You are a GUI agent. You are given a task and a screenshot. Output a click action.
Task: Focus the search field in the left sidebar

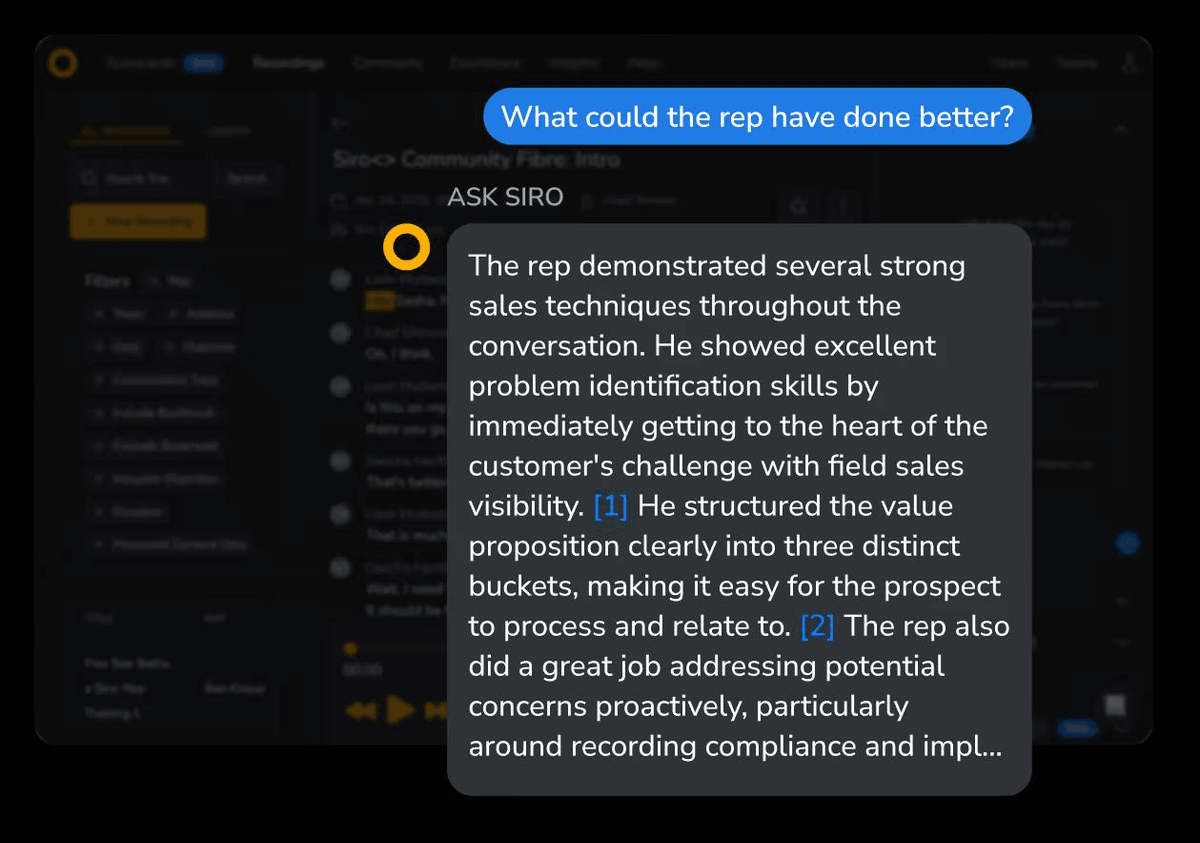139,179
